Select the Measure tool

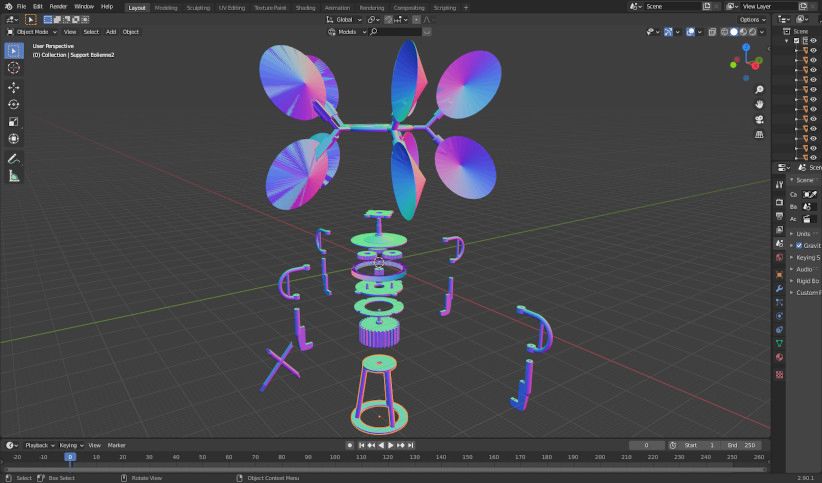coord(14,176)
